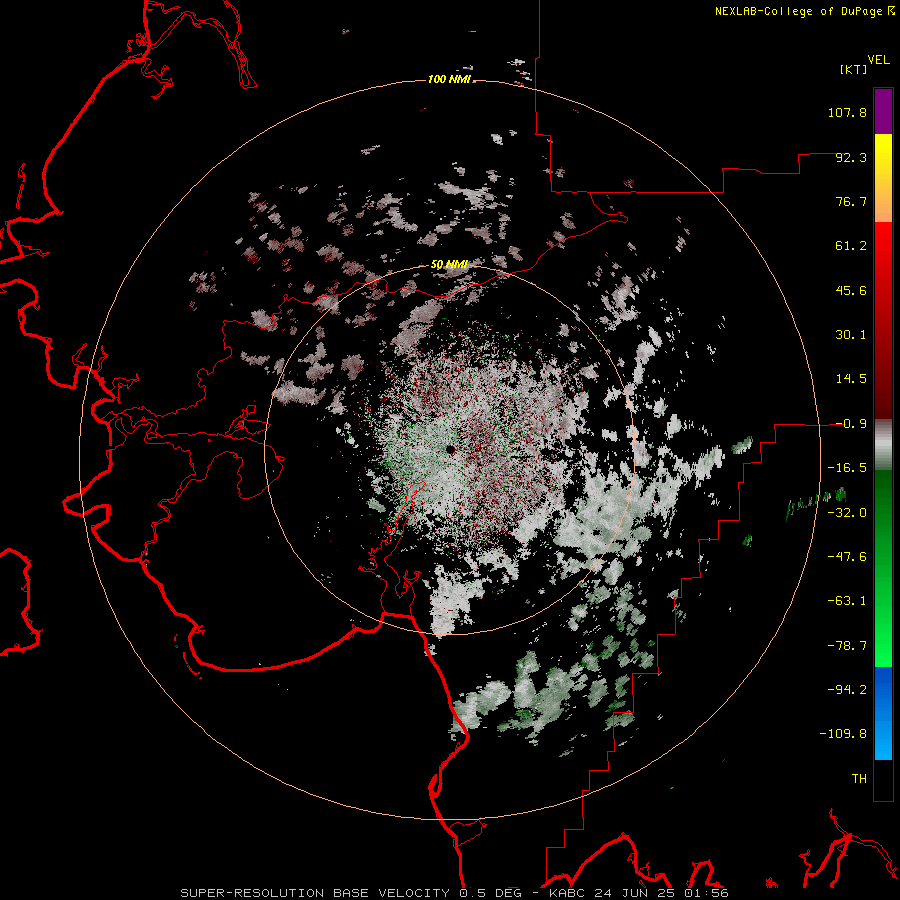Click the black radar site dot at center

[x=449, y=449]
